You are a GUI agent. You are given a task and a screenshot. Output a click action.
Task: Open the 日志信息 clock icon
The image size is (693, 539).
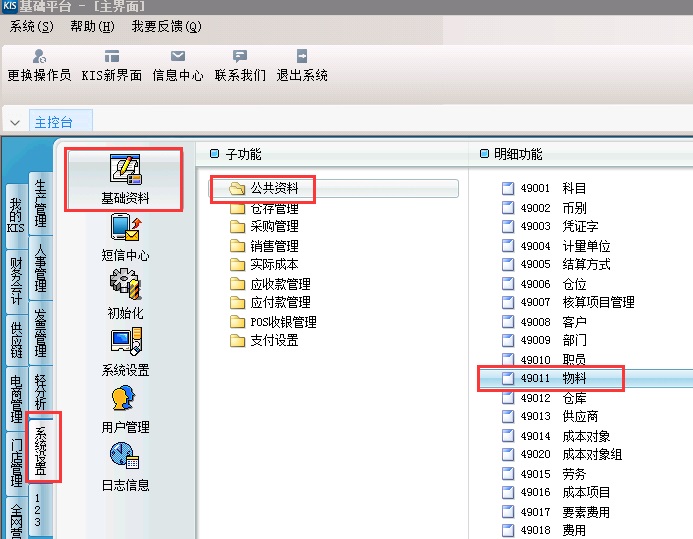coord(124,455)
